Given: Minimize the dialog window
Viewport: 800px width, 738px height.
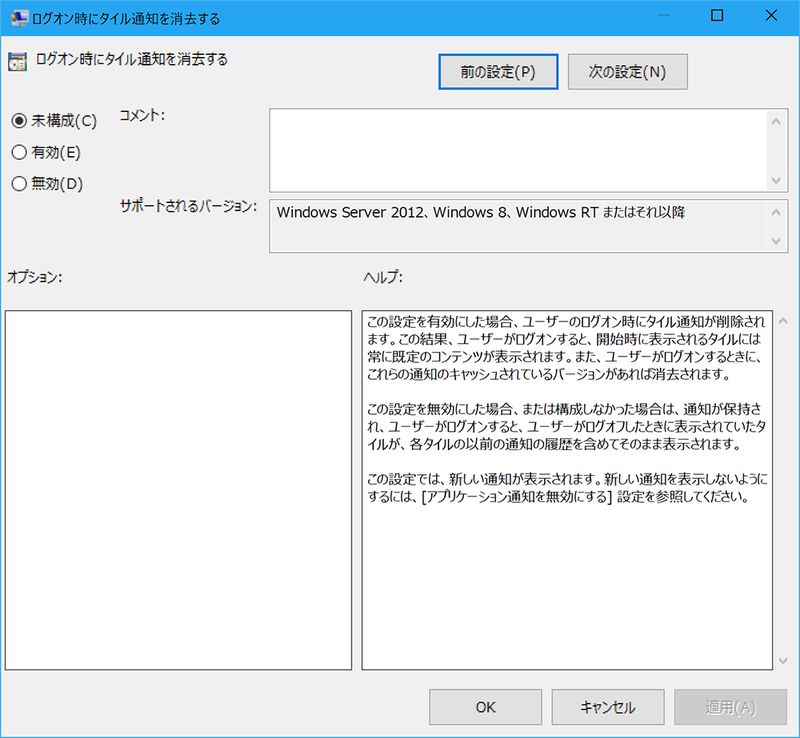Looking at the screenshot, I should pyautogui.click(x=663, y=16).
